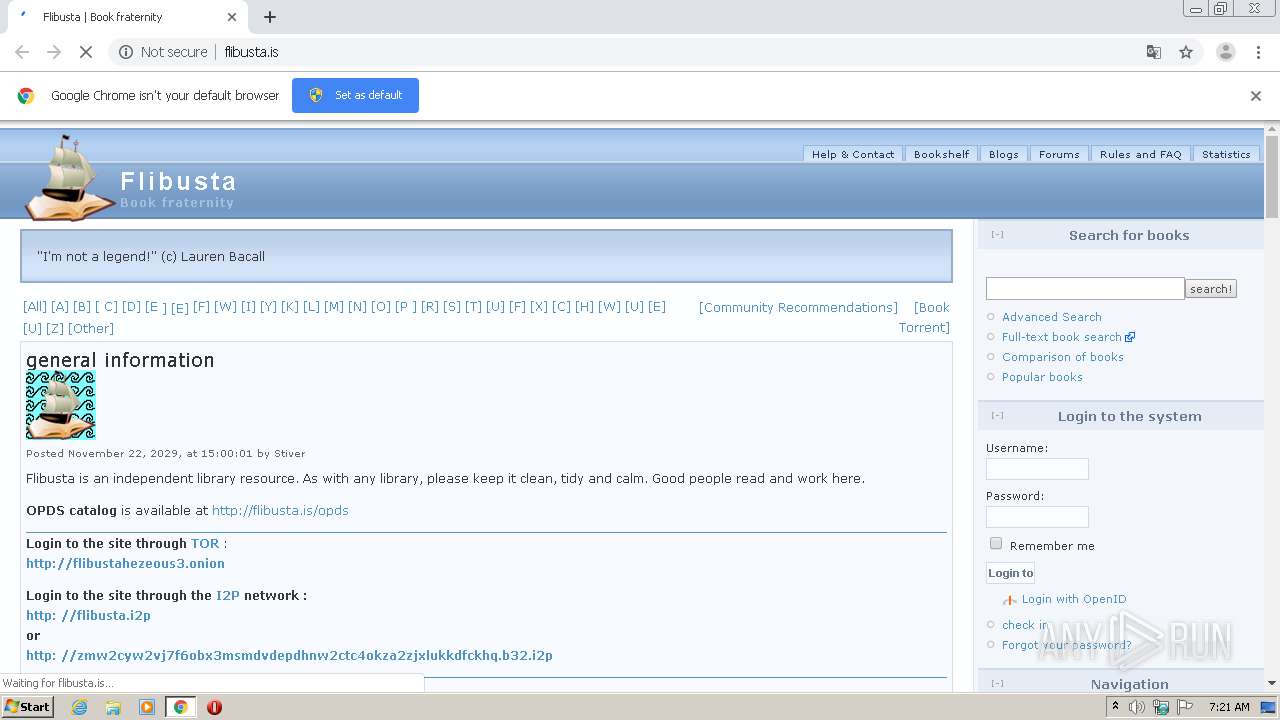
Task: Open the Advanced Search link
Action: coord(1052,317)
